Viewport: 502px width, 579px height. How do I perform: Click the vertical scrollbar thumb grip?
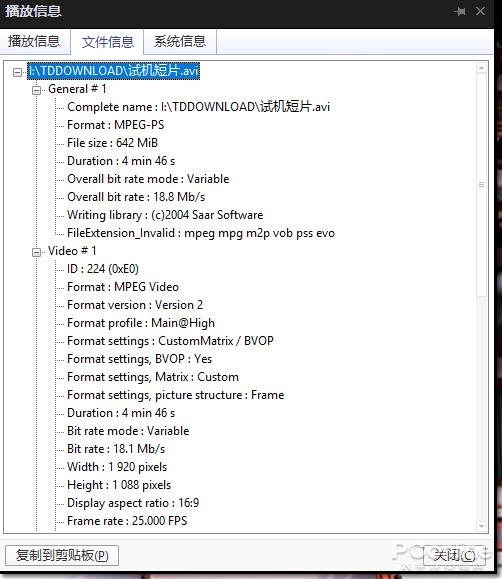point(481,185)
